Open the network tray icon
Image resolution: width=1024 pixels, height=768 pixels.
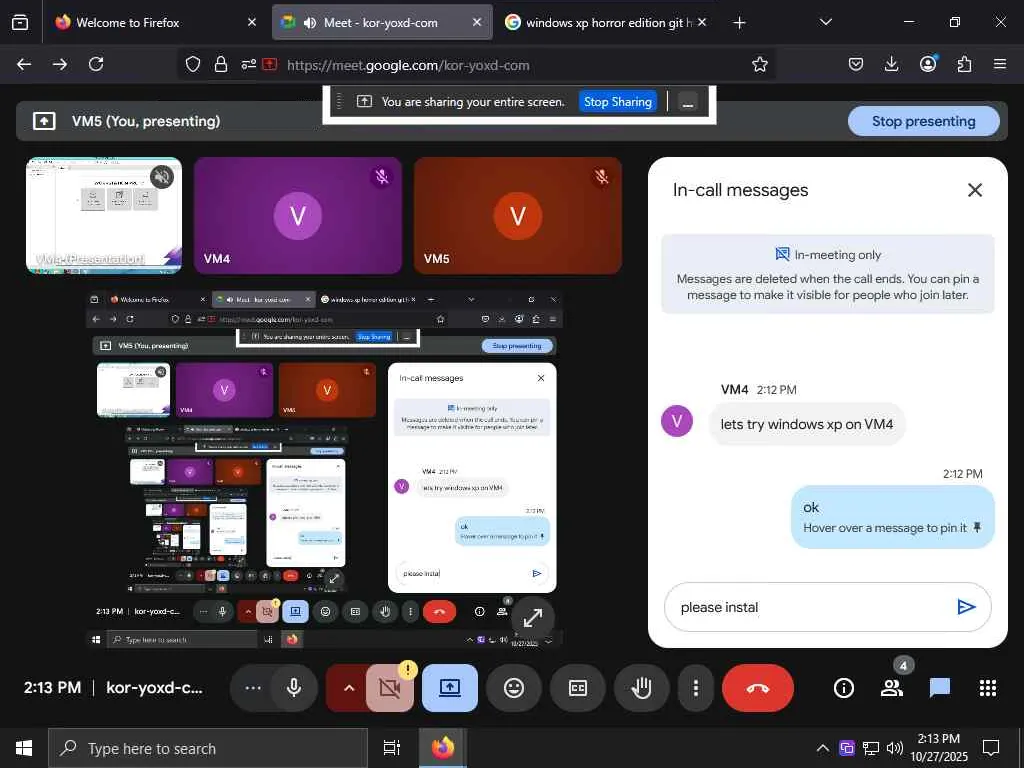(x=870, y=748)
